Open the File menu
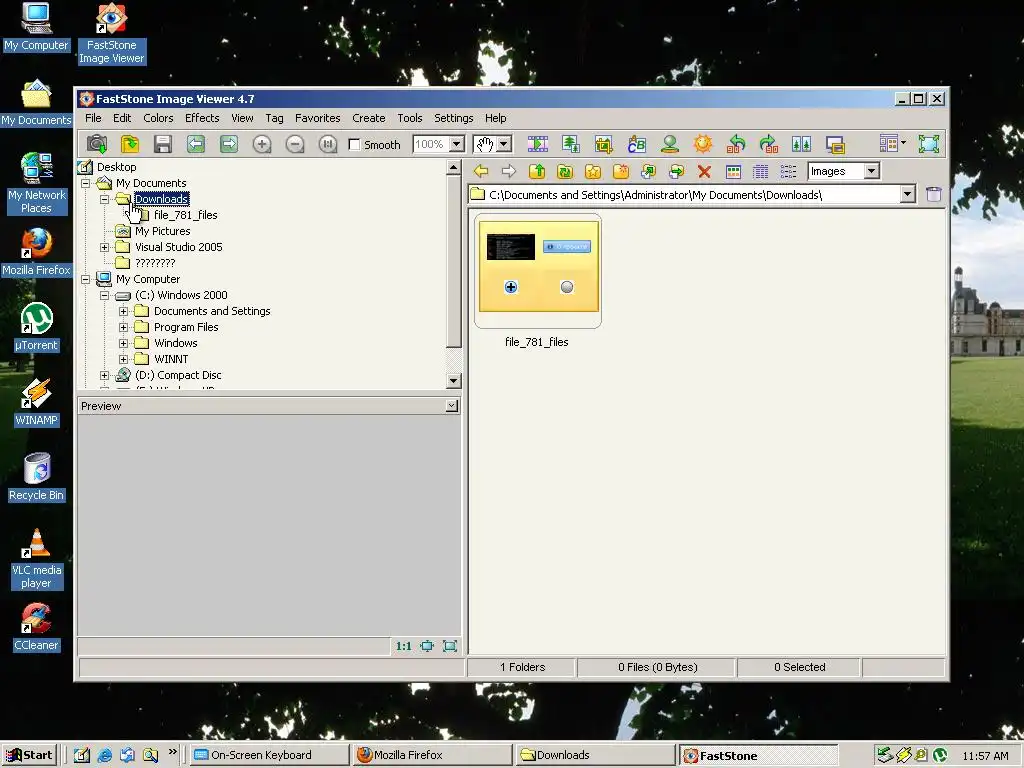Image resolution: width=1024 pixels, height=768 pixels. (x=93, y=118)
